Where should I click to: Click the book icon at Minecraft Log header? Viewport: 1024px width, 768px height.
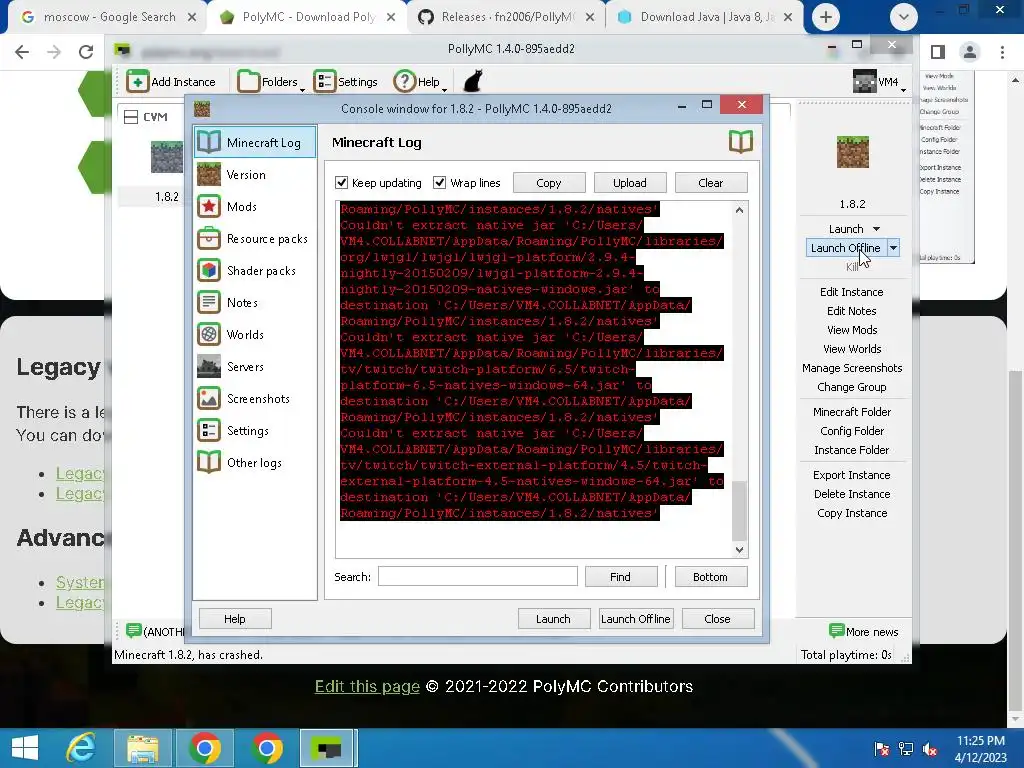point(741,142)
